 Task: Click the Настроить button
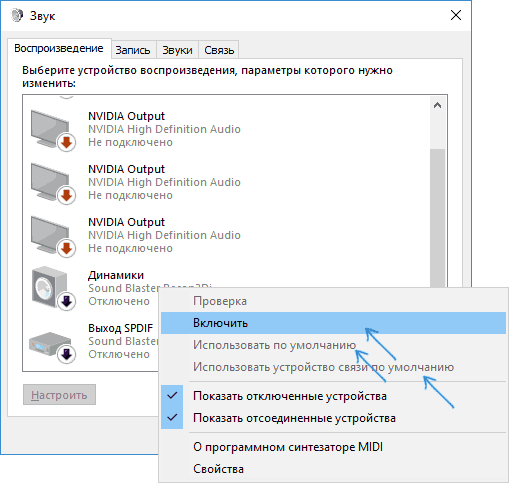coord(59,395)
